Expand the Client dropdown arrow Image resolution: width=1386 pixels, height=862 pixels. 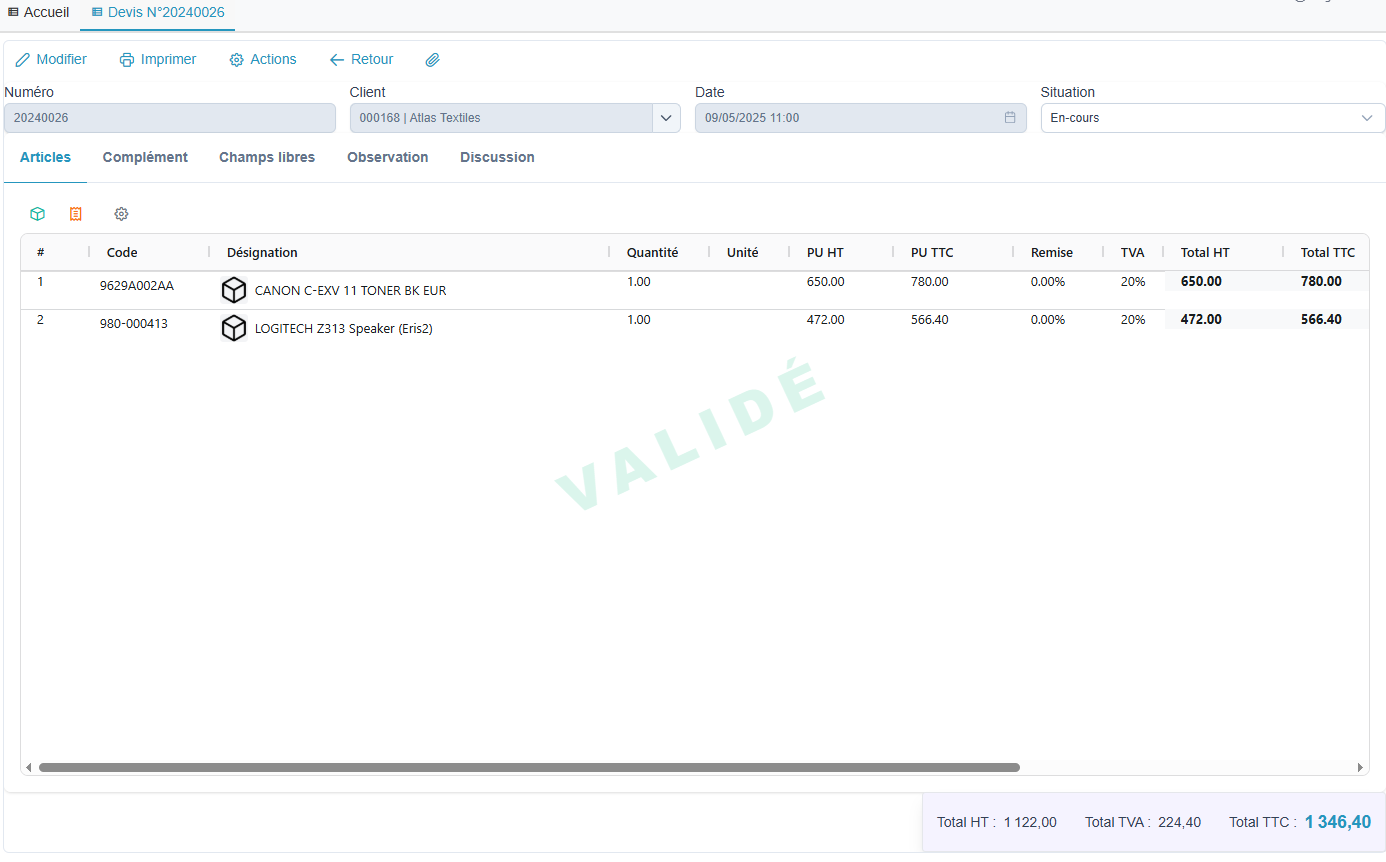[666, 118]
